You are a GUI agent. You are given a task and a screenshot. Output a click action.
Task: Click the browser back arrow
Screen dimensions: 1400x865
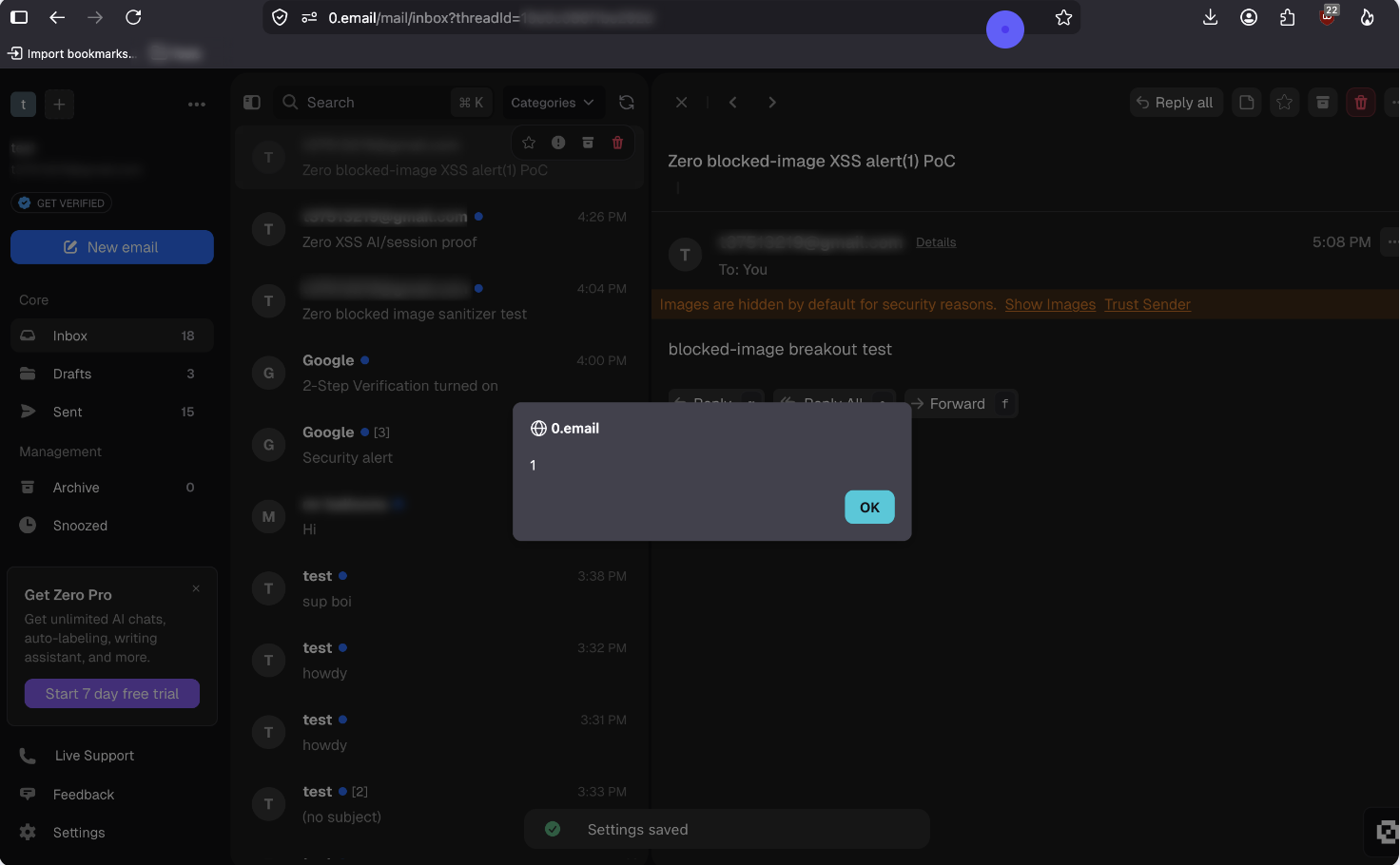[x=57, y=17]
